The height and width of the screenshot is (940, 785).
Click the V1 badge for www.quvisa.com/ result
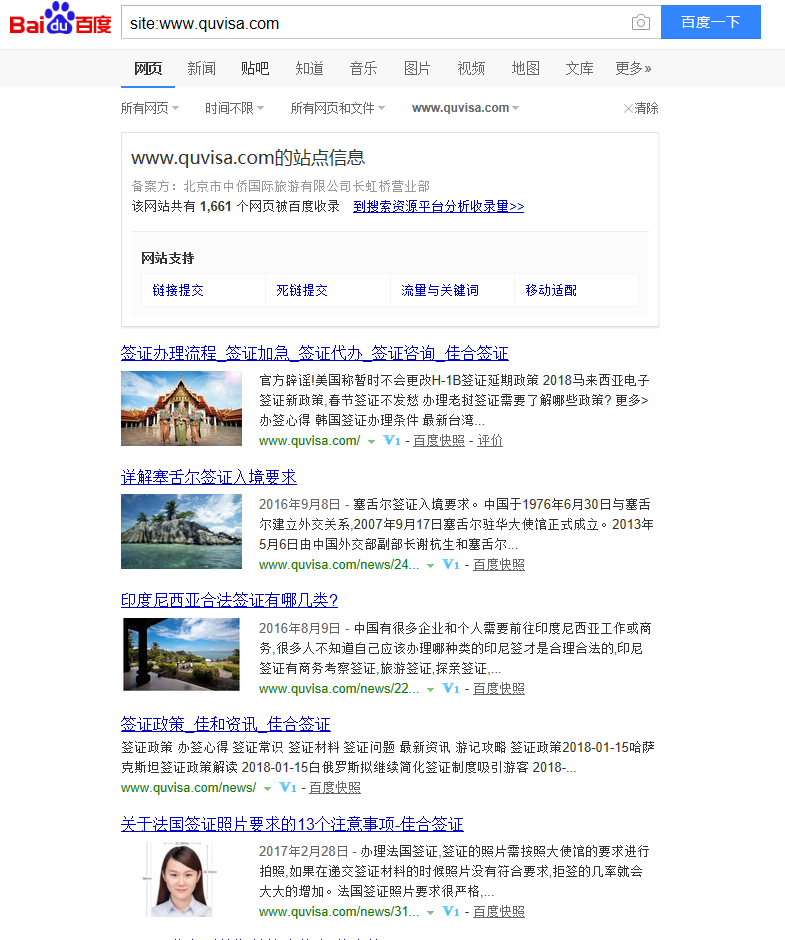(392, 441)
